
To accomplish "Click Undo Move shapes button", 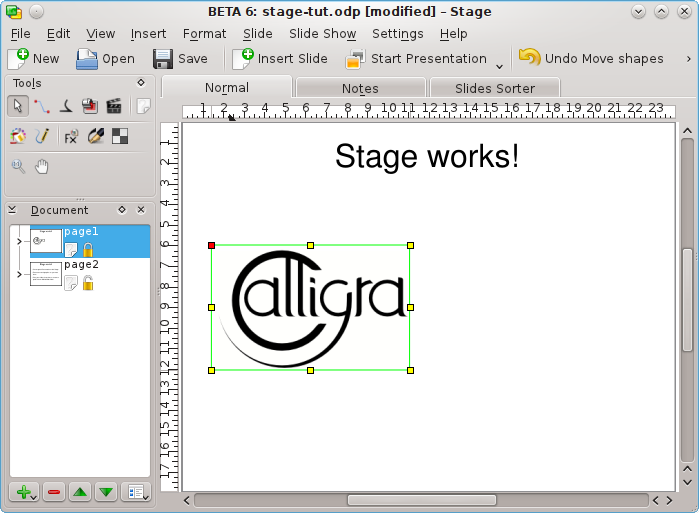I will pyautogui.click(x=591, y=59).
